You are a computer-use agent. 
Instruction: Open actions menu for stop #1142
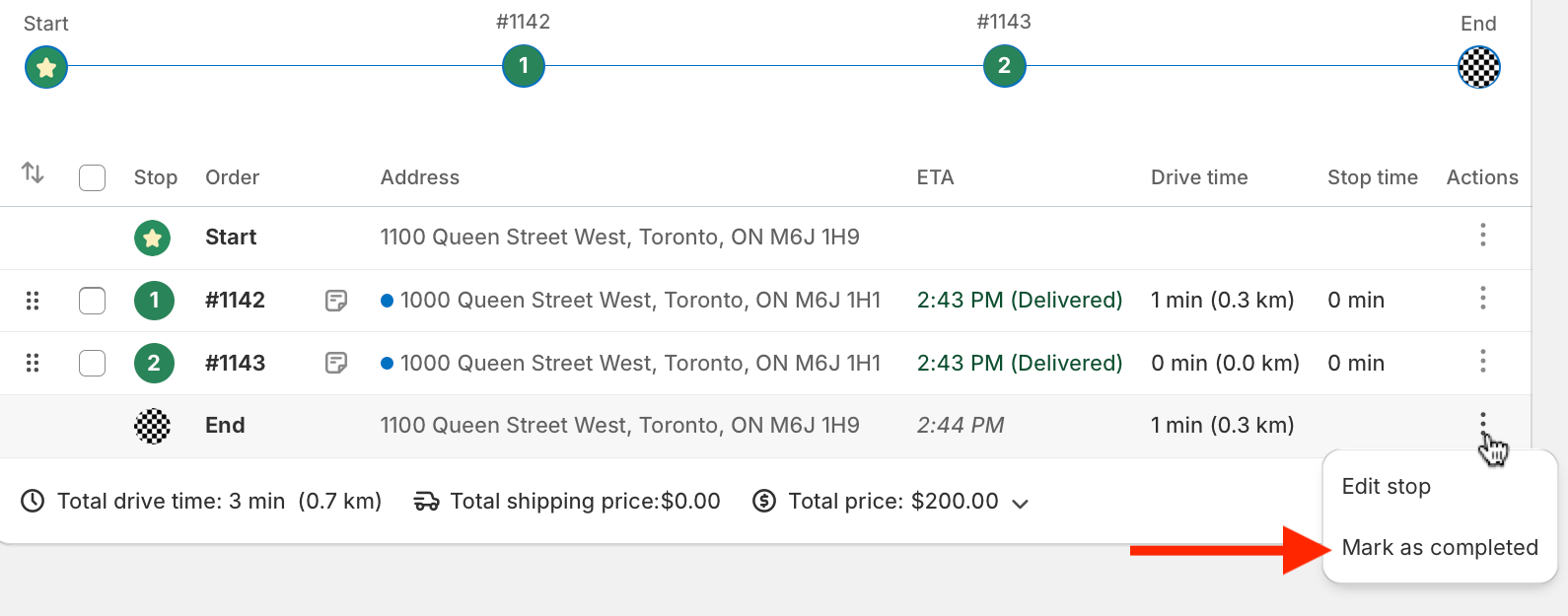tap(1482, 299)
